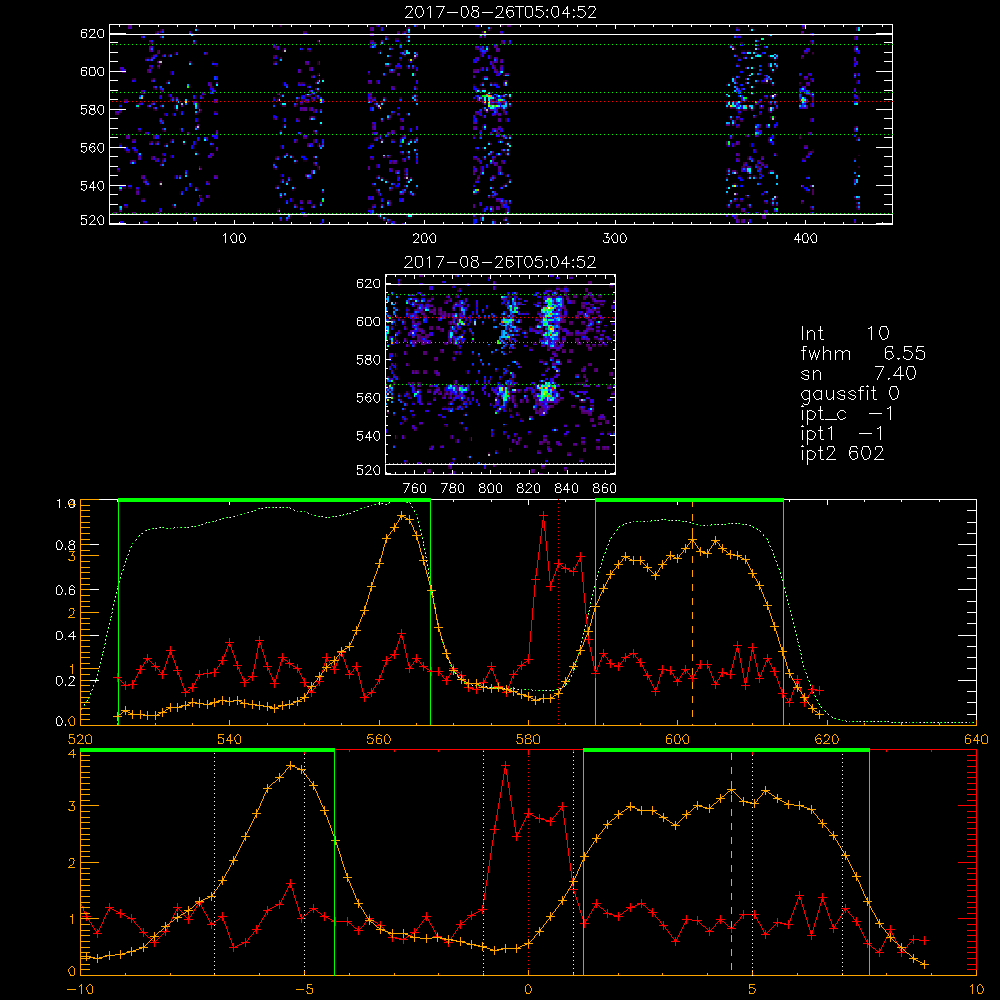Click the '10' x-axis label of bottom plot
This screenshot has height=1000, width=1000.
point(976,990)
